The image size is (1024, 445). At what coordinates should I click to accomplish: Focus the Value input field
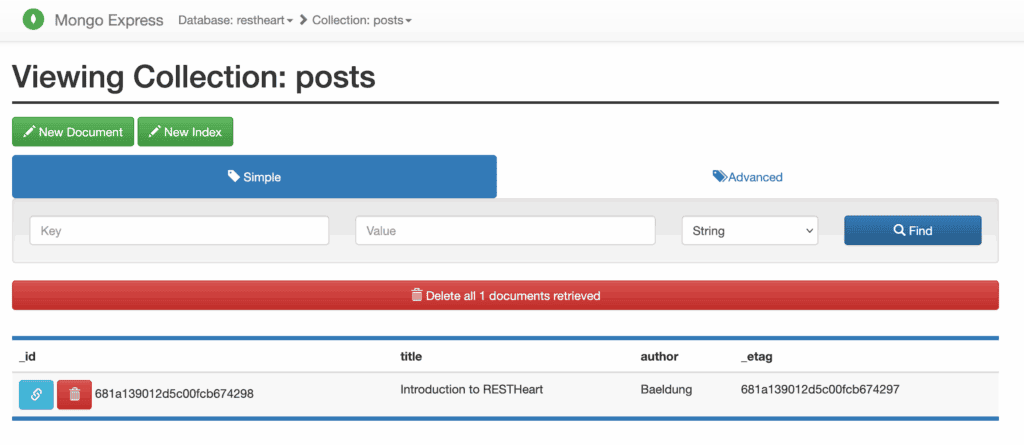pyautogui.click(x=505, y=231)
